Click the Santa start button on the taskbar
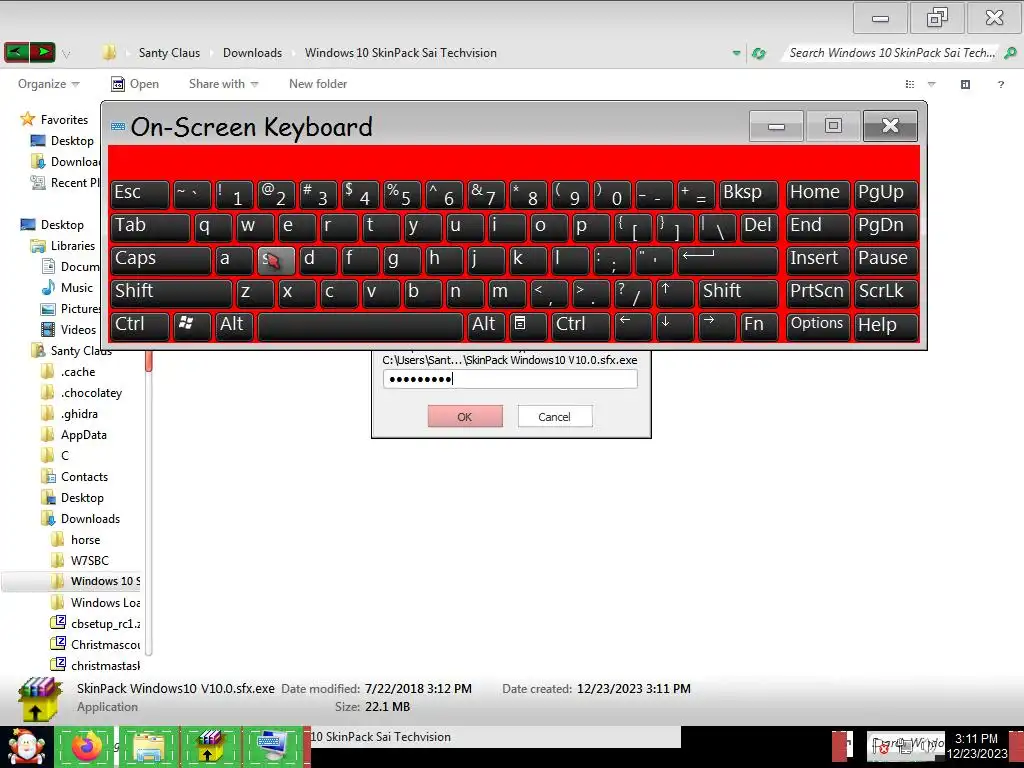The width and height of the screenshot is (1024, 768). [x=26, y=747]
